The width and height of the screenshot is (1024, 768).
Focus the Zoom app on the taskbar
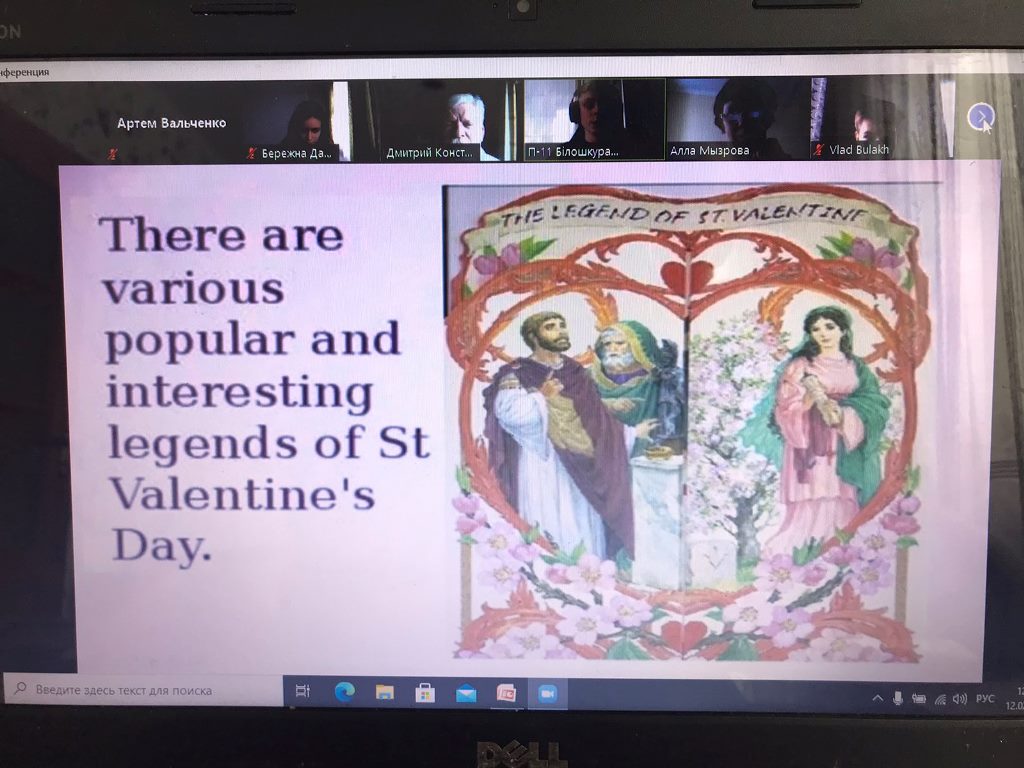coord(547,694)
